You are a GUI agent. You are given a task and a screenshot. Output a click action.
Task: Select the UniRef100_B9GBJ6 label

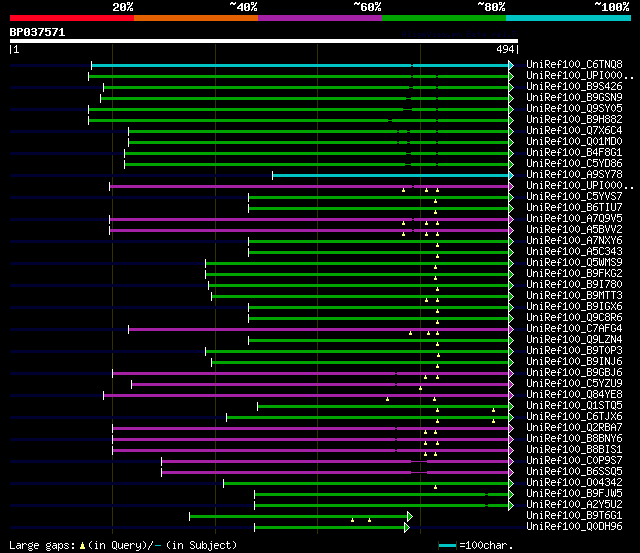click(574, 373)
